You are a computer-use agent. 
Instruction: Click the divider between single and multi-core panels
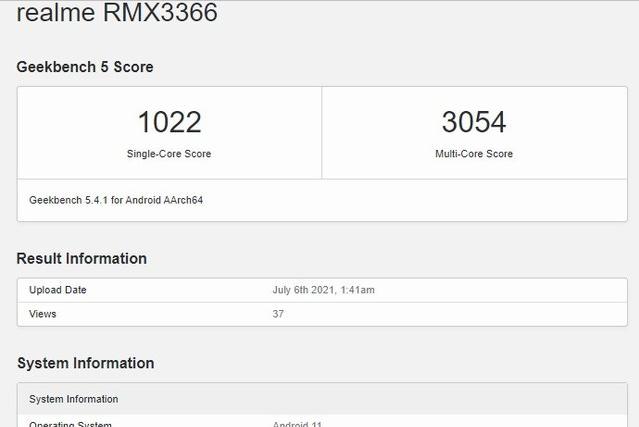321,133
